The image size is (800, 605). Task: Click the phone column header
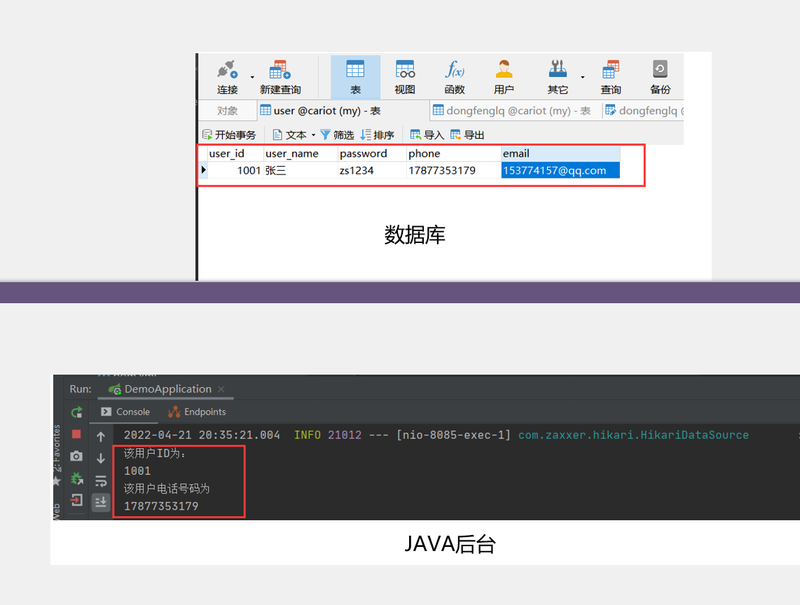click(x=454, y=154)
